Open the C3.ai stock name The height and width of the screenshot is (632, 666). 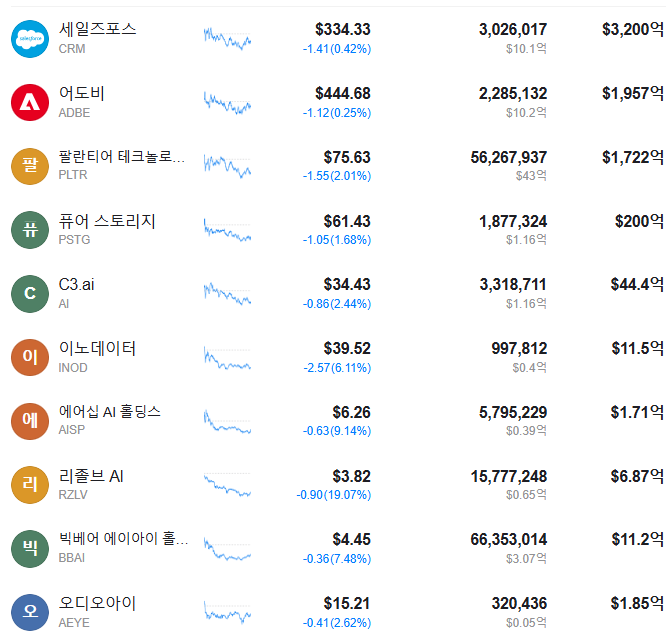click(x=76, y=285)
